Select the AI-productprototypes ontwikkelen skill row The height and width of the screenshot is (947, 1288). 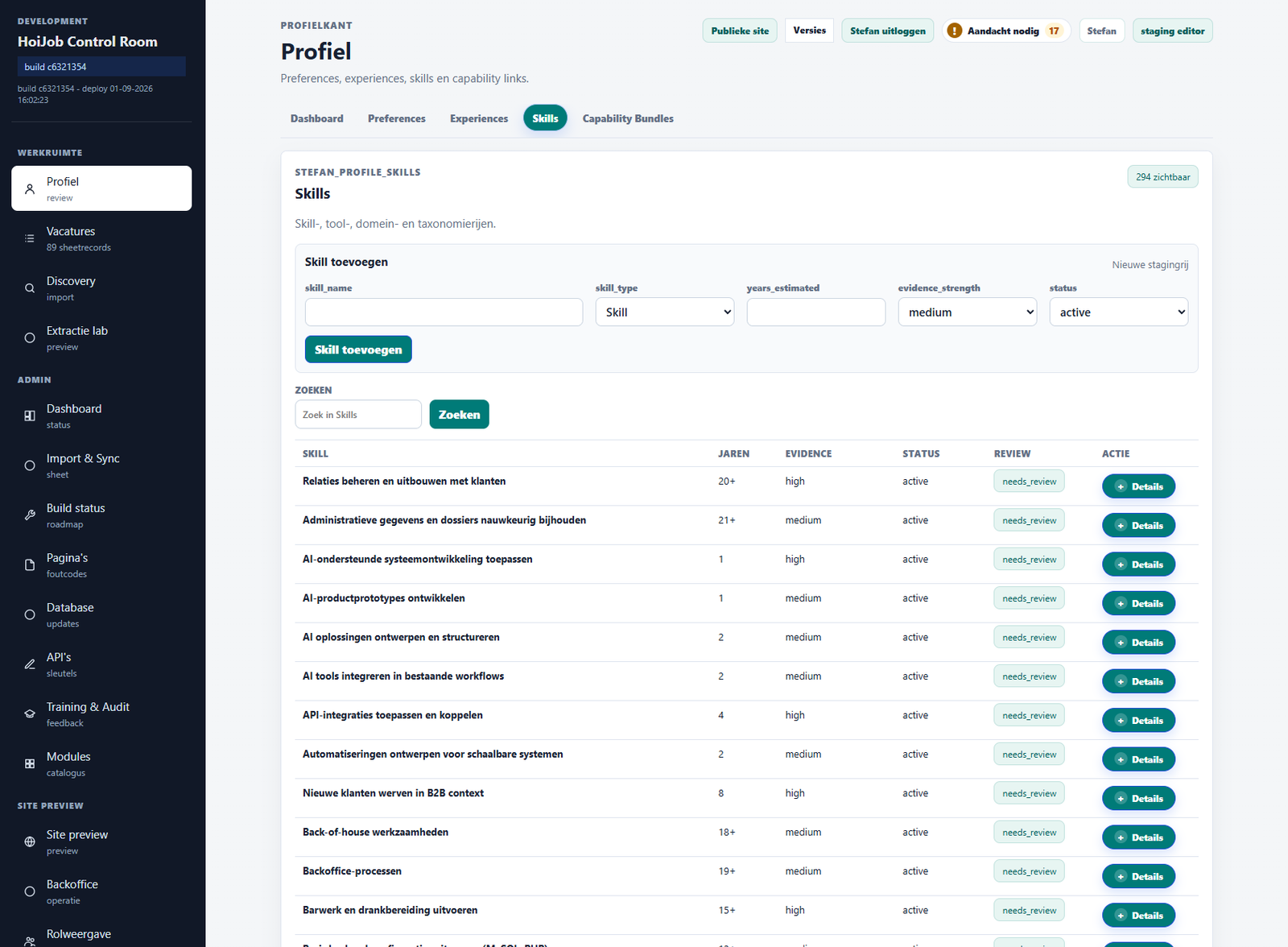click(746, 603)
